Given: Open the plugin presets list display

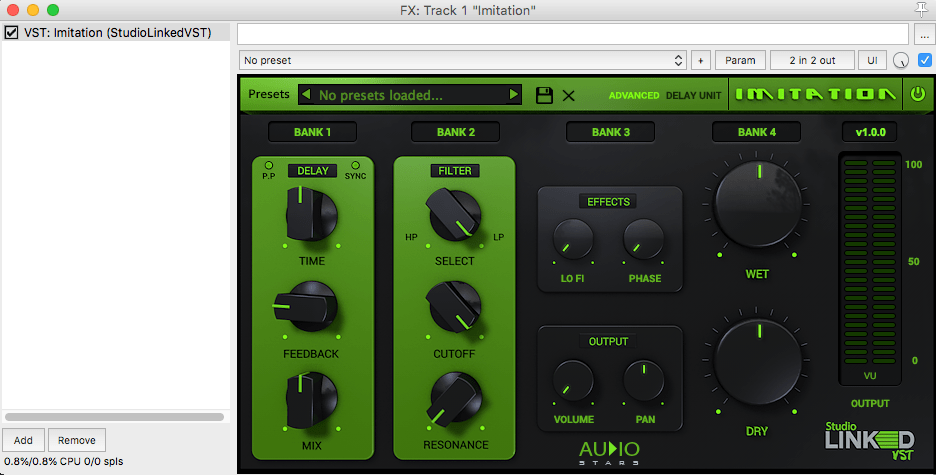Looking at the screenshot, I should [410, 95].
